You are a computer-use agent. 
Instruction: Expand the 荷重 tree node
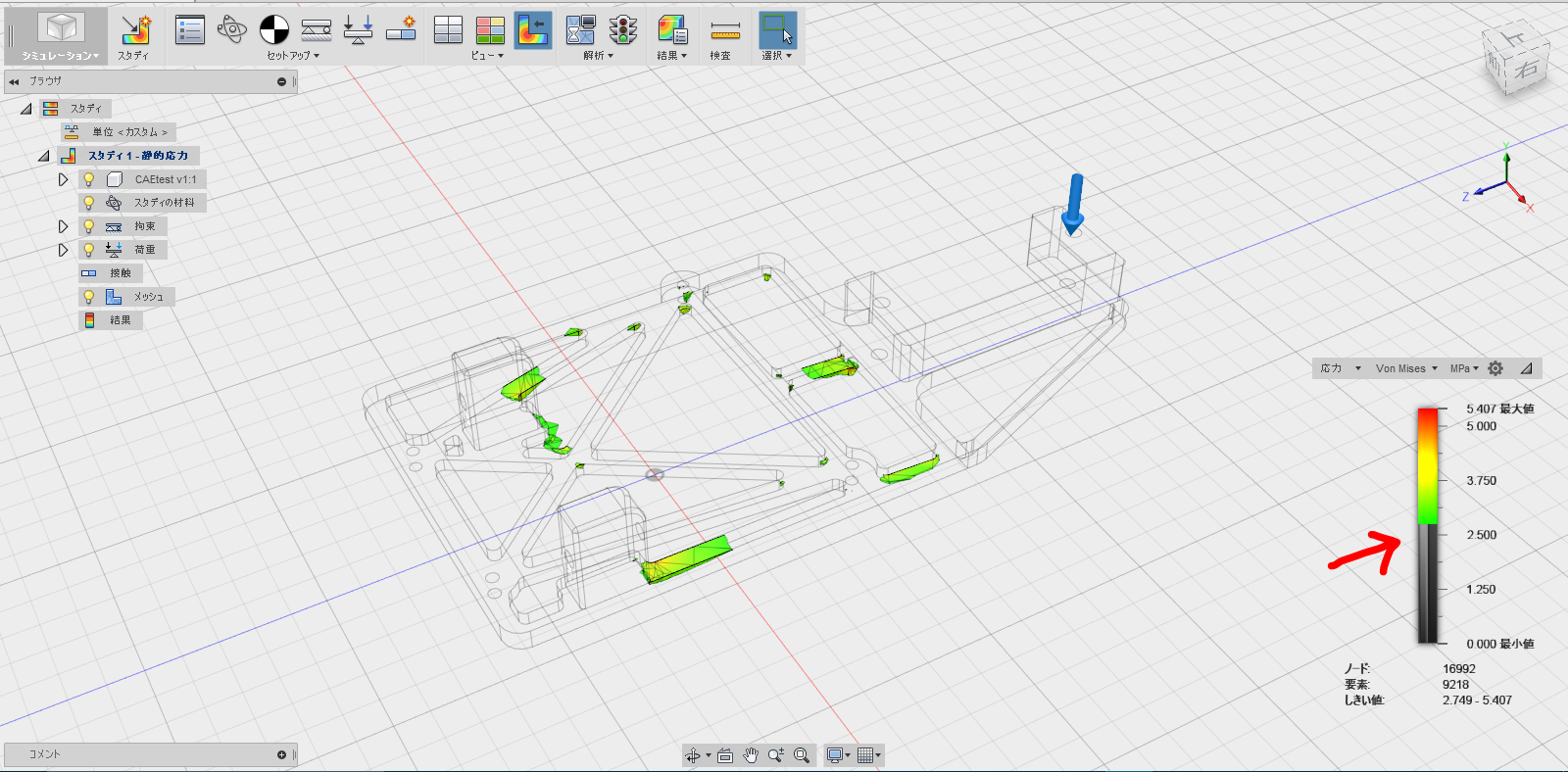click(x=63, y=250)
